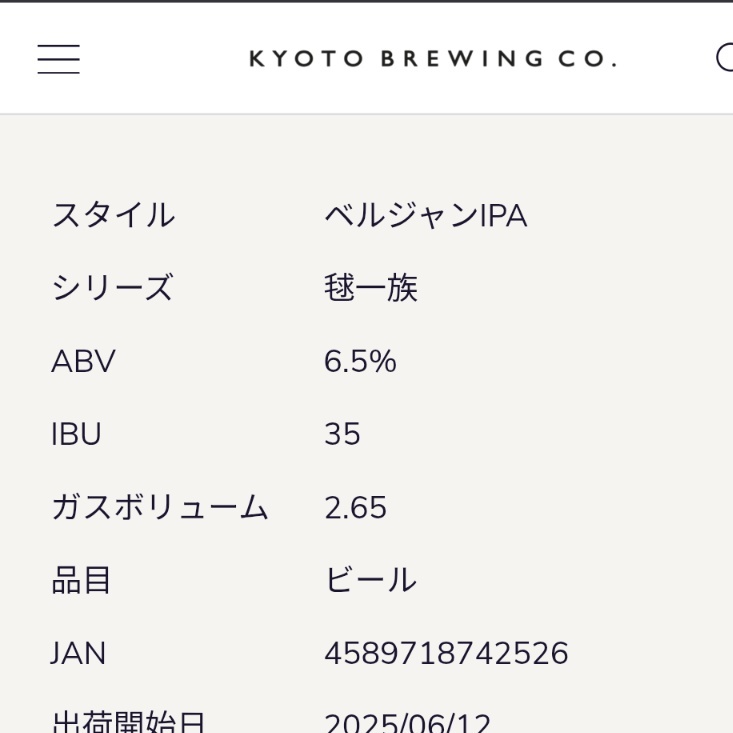
Task: Click the JAN row label
Action: 78,653
